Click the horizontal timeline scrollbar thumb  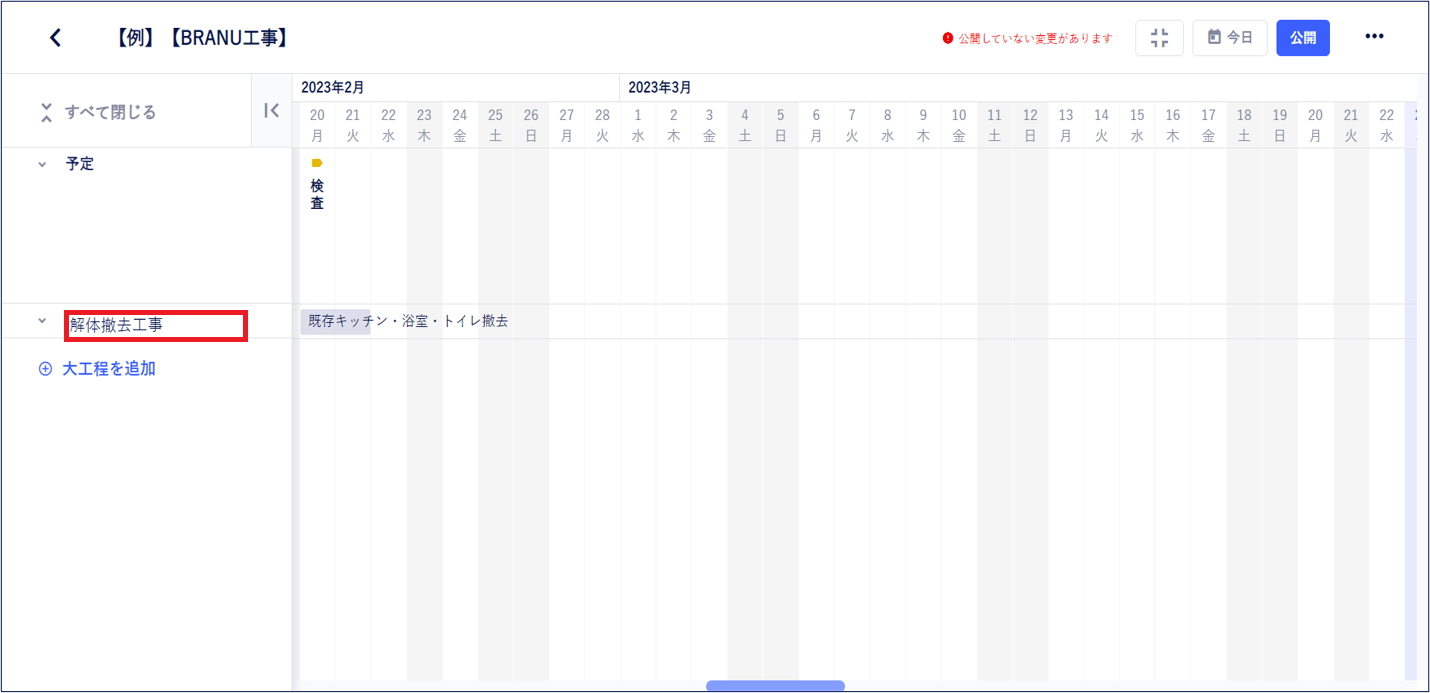click(x=775, y=686)
